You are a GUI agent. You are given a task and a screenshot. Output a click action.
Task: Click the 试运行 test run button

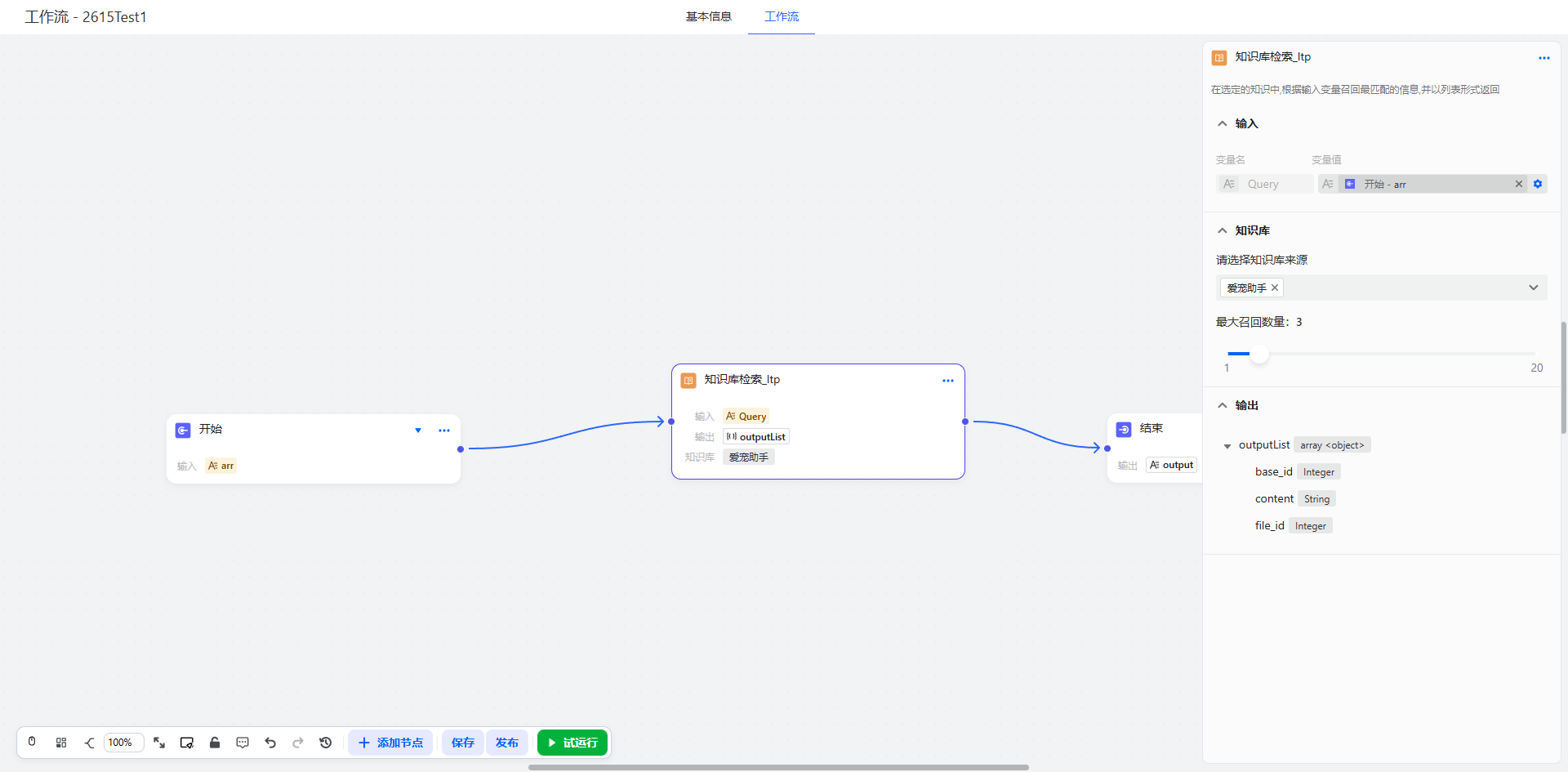tap(572, 743)
